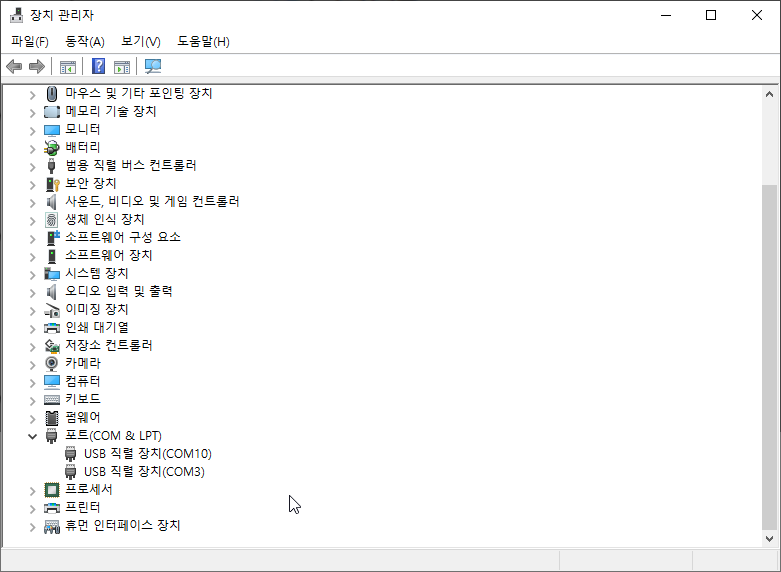
Task: Click the scrollbar down arrow
Action: tap(769, 539)
